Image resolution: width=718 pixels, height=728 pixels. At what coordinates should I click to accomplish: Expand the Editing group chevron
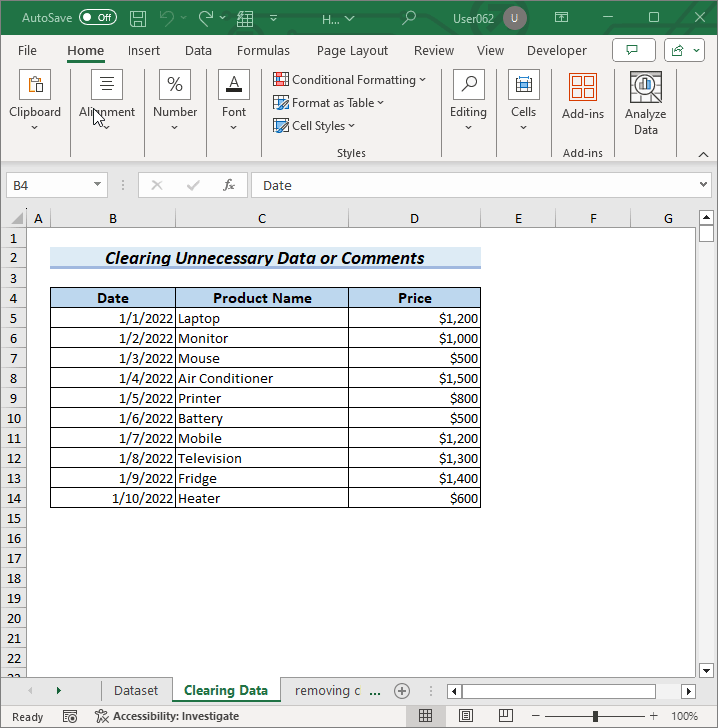tap(469, 127)
